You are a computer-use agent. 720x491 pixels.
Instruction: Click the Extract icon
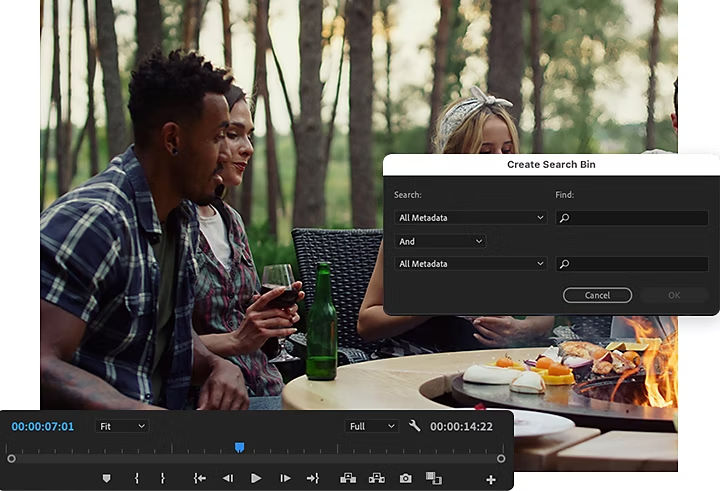coord(376,479)
